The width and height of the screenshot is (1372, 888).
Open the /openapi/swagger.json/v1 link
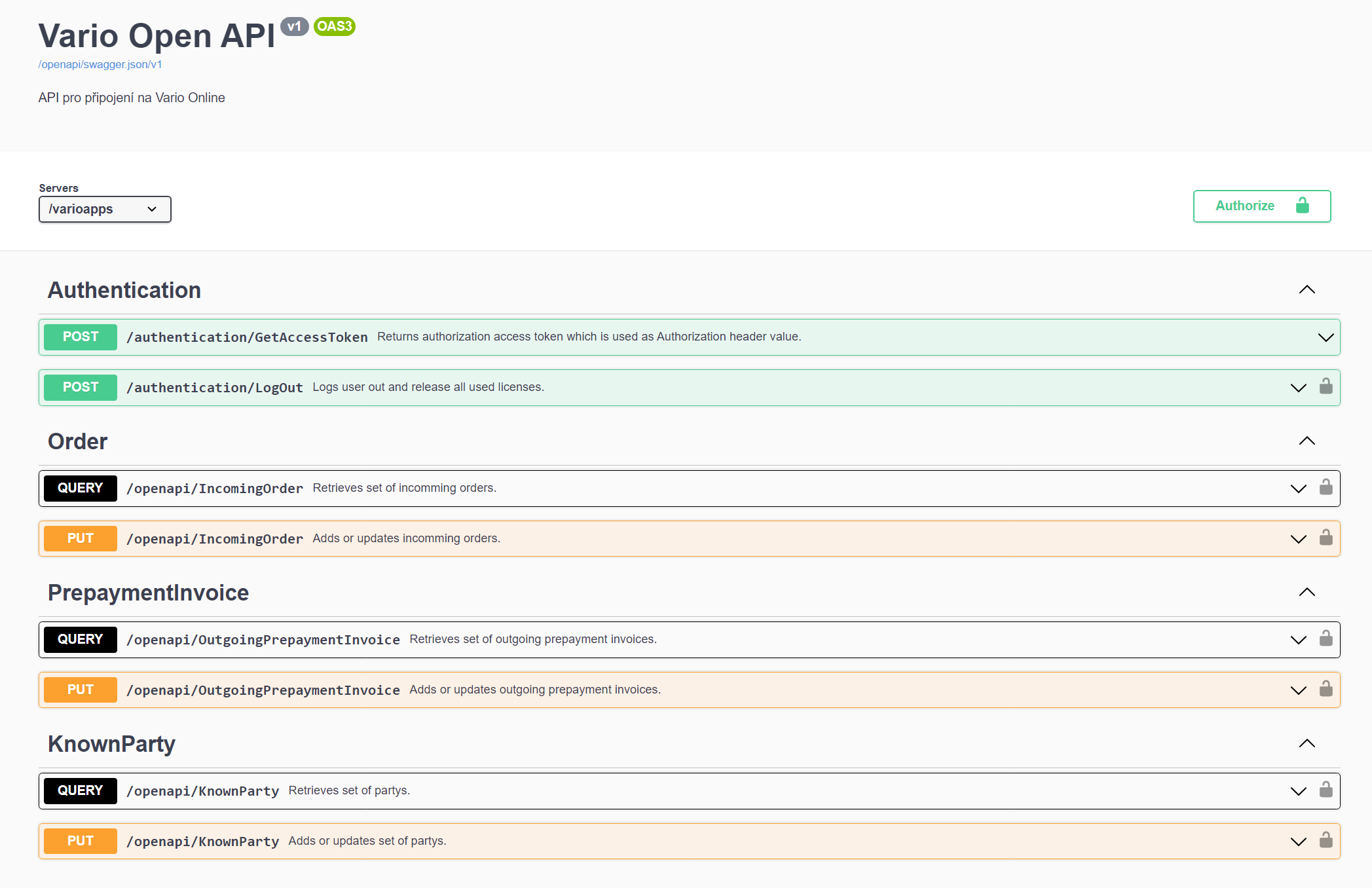100,64
